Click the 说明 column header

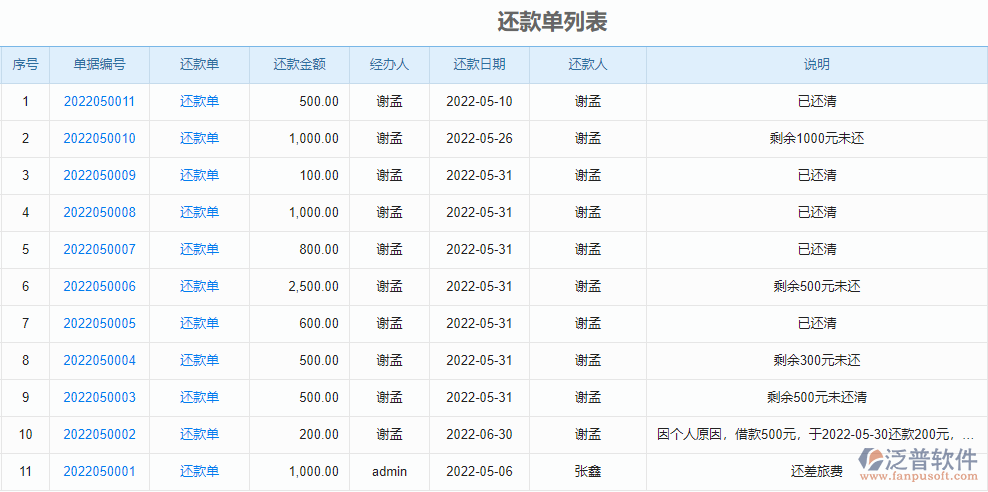pyautogui.click(x=816, y=64)
